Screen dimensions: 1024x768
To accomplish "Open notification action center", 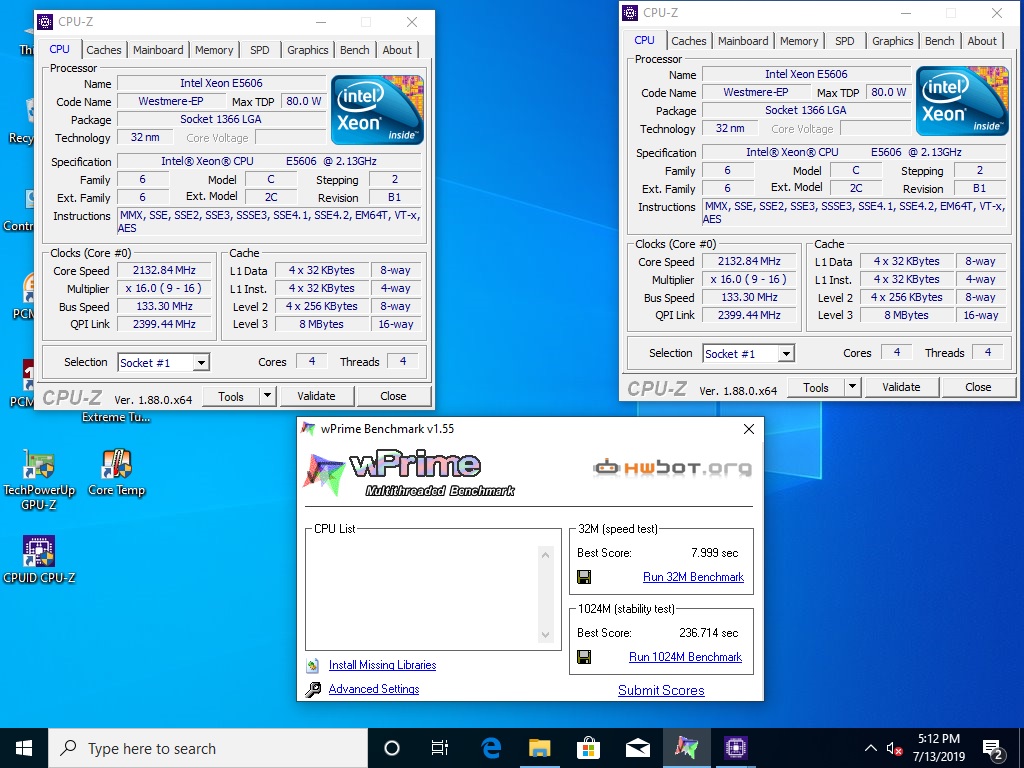I will (x=994, y=750).
